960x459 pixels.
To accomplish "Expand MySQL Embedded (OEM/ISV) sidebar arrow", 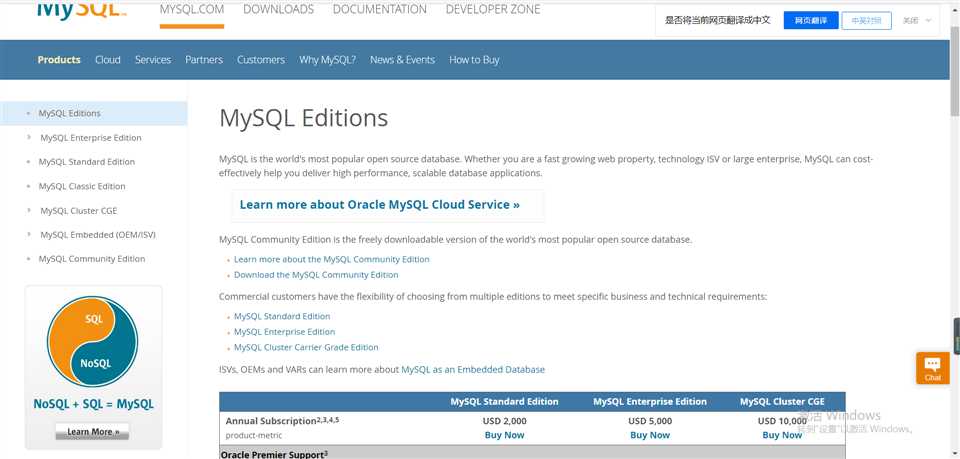I will [29, 234].
